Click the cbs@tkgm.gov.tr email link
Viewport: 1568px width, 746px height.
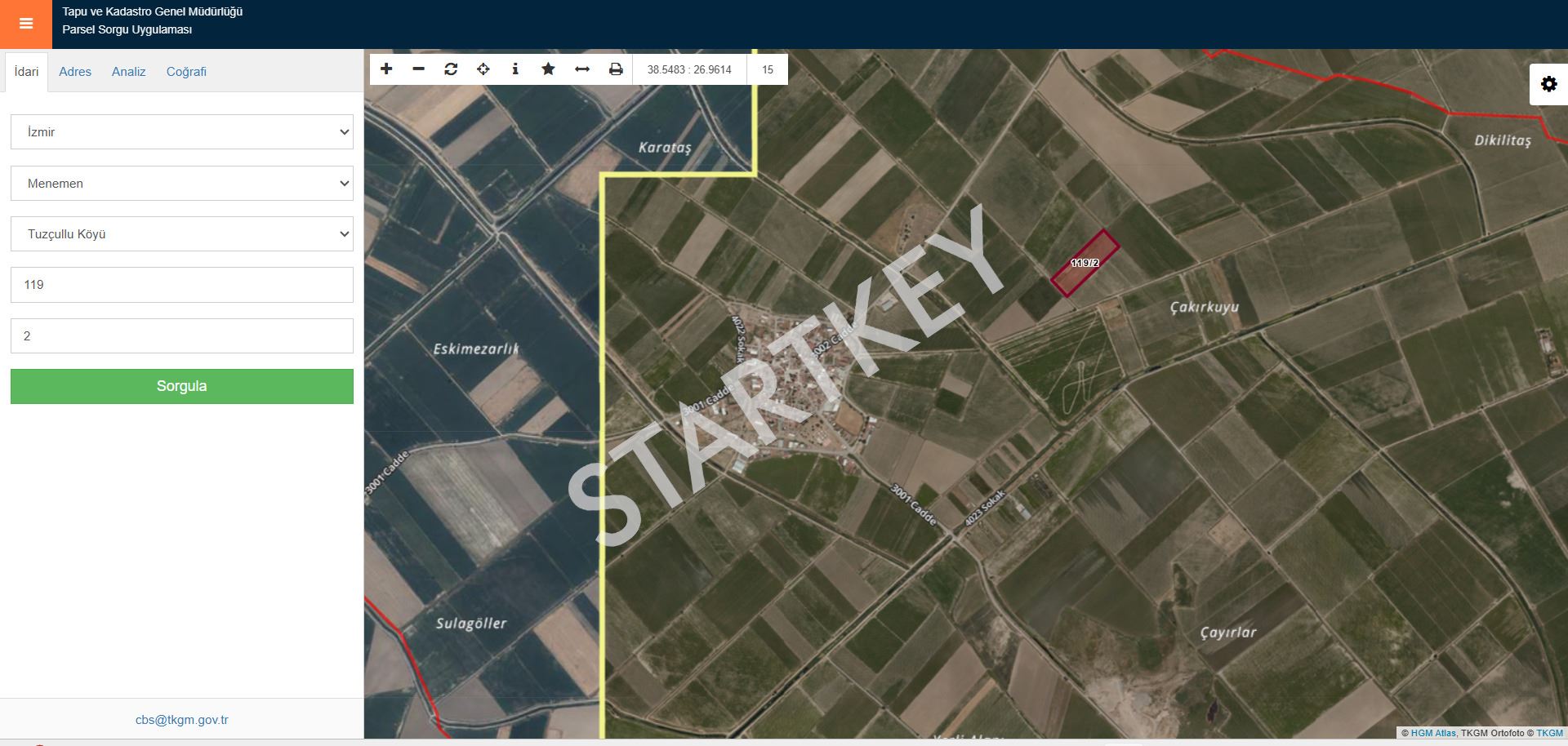tap(181, 720)
